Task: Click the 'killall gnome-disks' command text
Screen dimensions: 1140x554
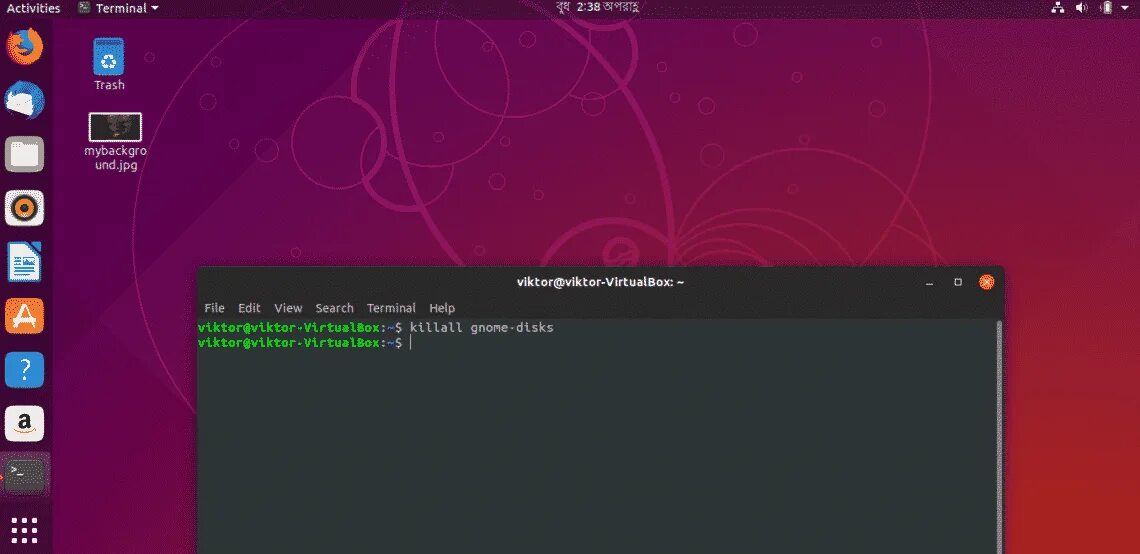Action: click(x=481, y=328)
